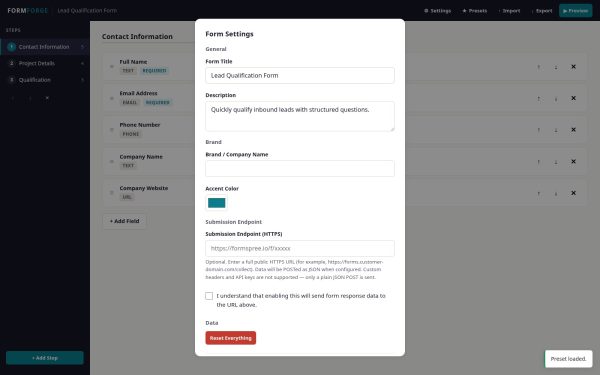
Task: Delete the Company Website field
Action: [573, 193]
